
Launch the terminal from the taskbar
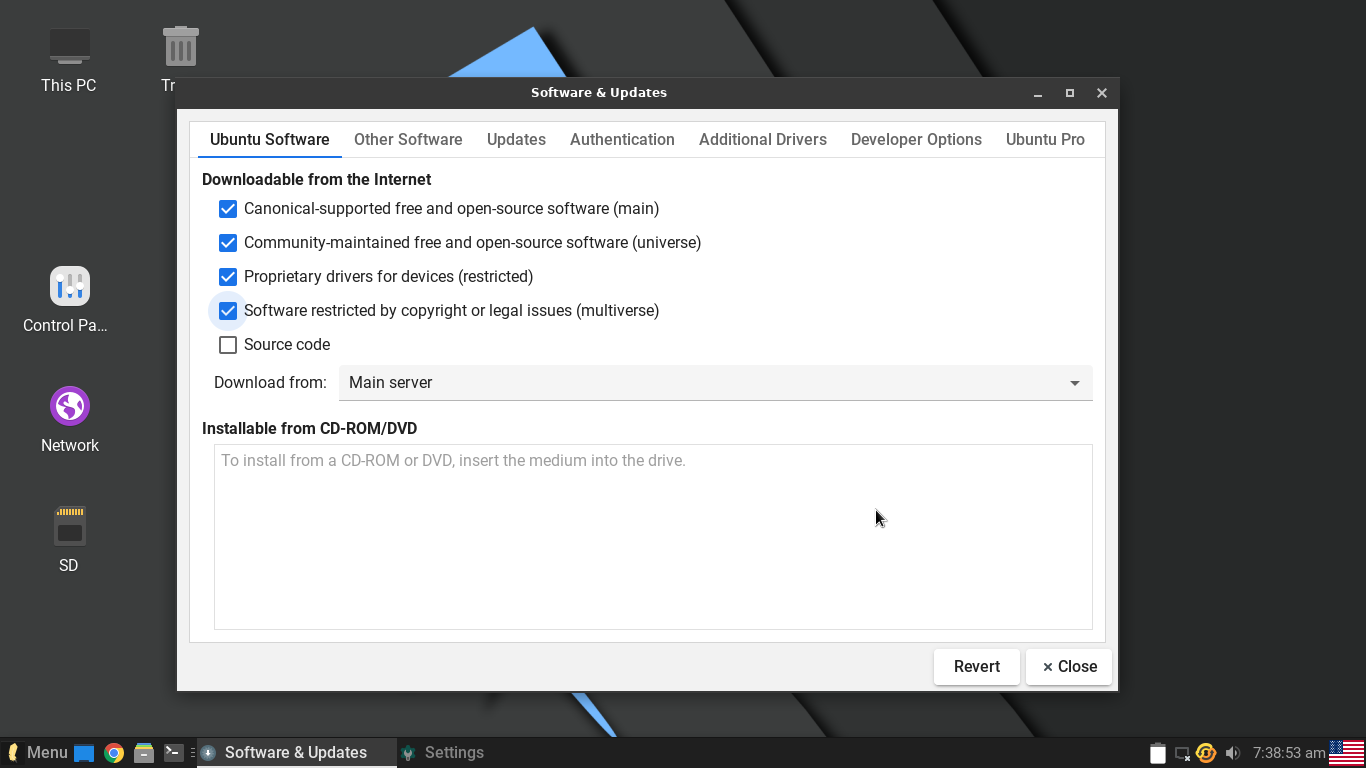(174, 753)
